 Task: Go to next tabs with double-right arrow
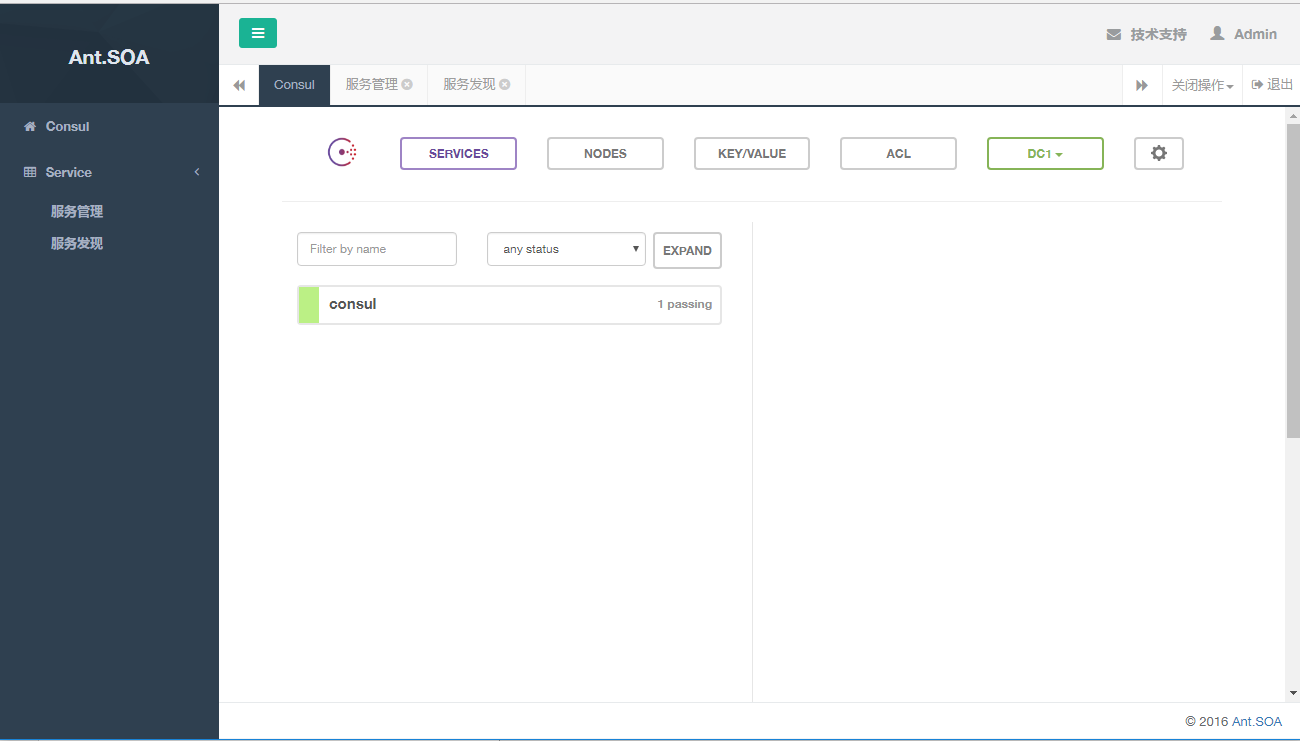pyautogui.click(x=1142, y=85)
